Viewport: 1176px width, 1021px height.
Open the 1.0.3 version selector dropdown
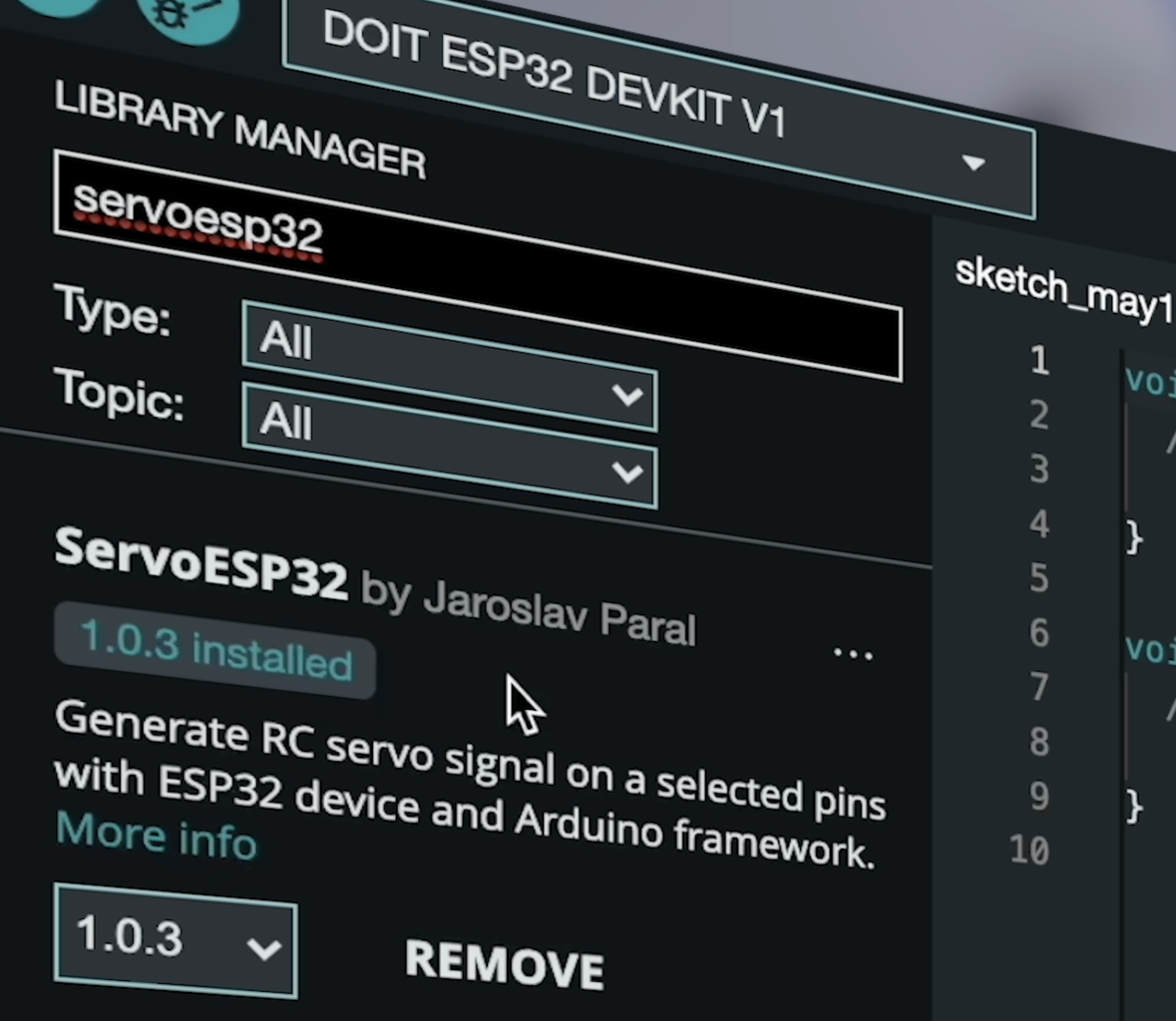click(176, 941)
